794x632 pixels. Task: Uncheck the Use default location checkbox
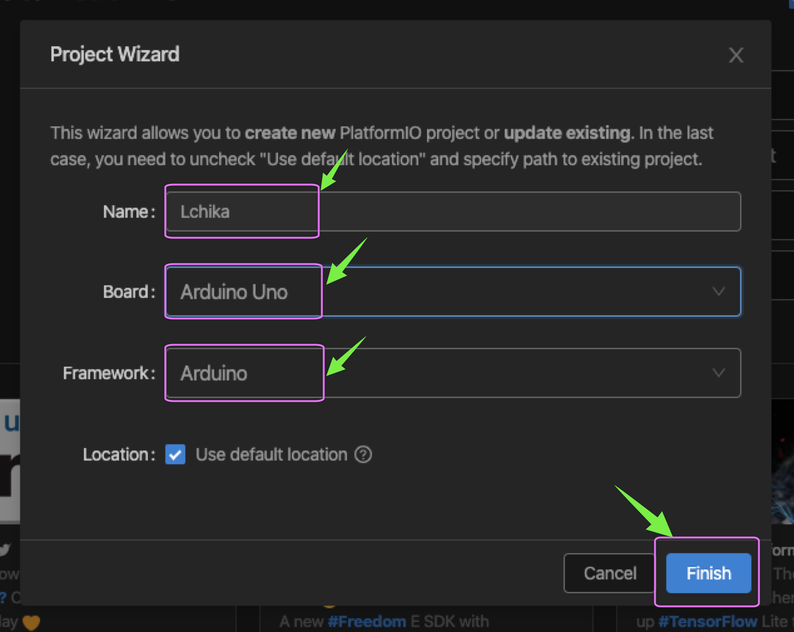point(175,454)
